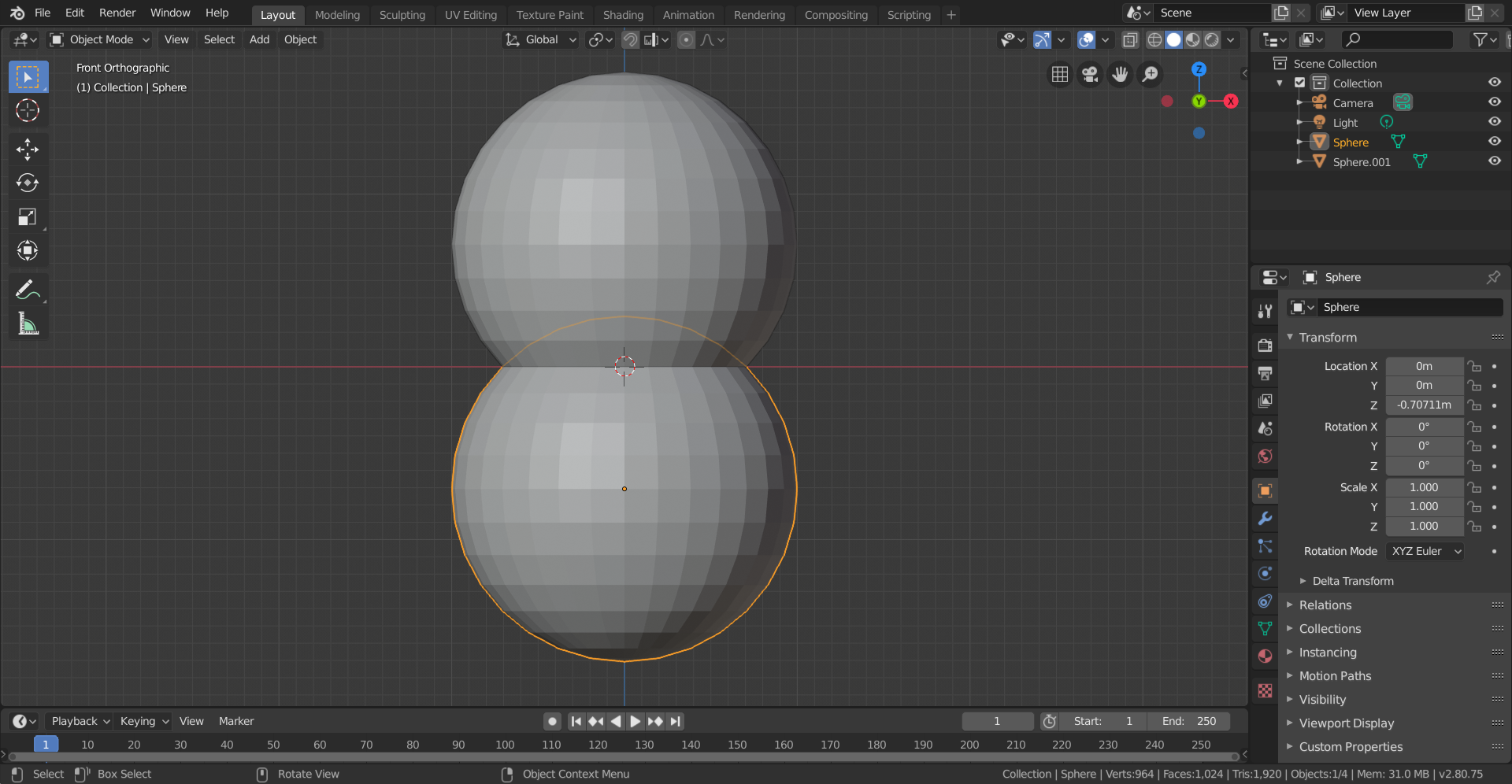Select the Move tool in toolbar
Image resolution: width=1512 pixels, height=784 pixels.
[28, 150]
